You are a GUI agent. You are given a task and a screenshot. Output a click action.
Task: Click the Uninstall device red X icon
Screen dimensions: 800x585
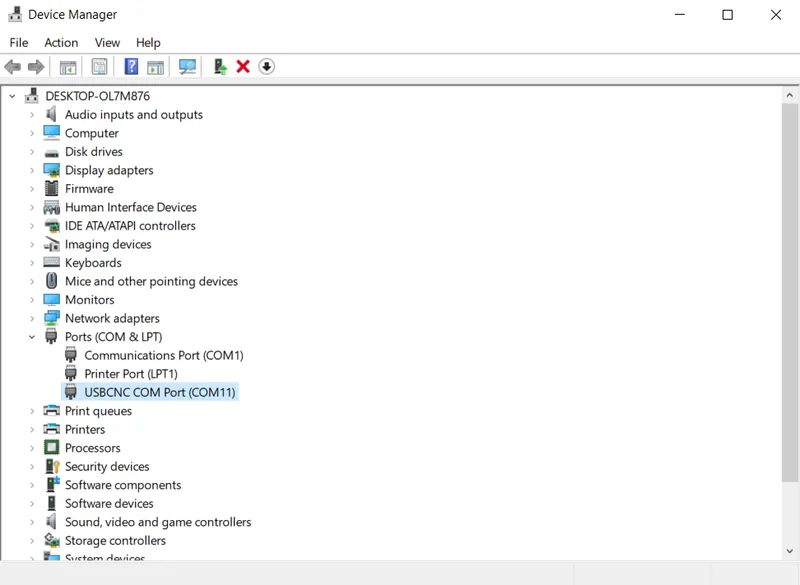pyautogui.click(x=242, y=66)
